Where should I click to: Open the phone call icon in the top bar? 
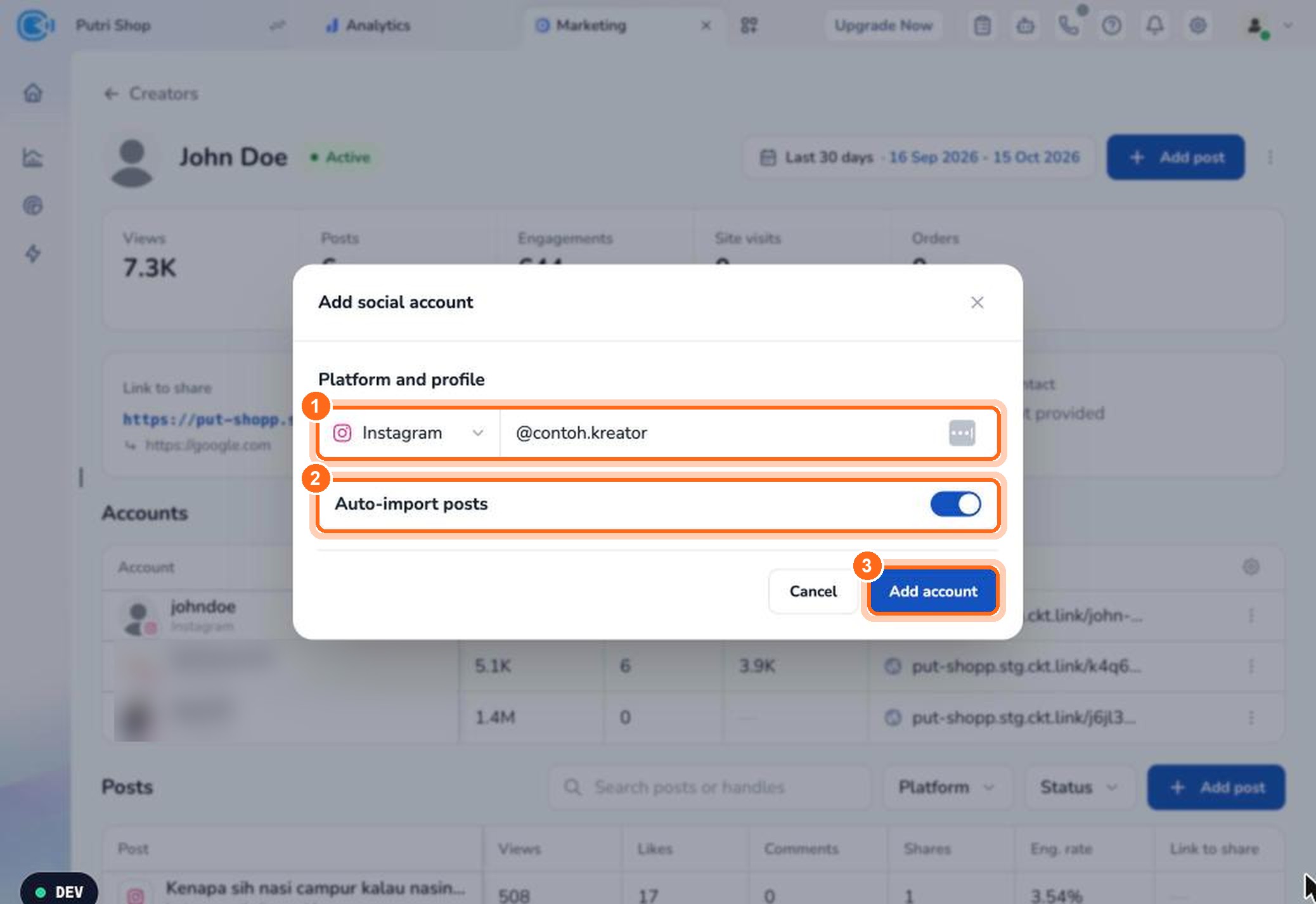coord(1068,25)
